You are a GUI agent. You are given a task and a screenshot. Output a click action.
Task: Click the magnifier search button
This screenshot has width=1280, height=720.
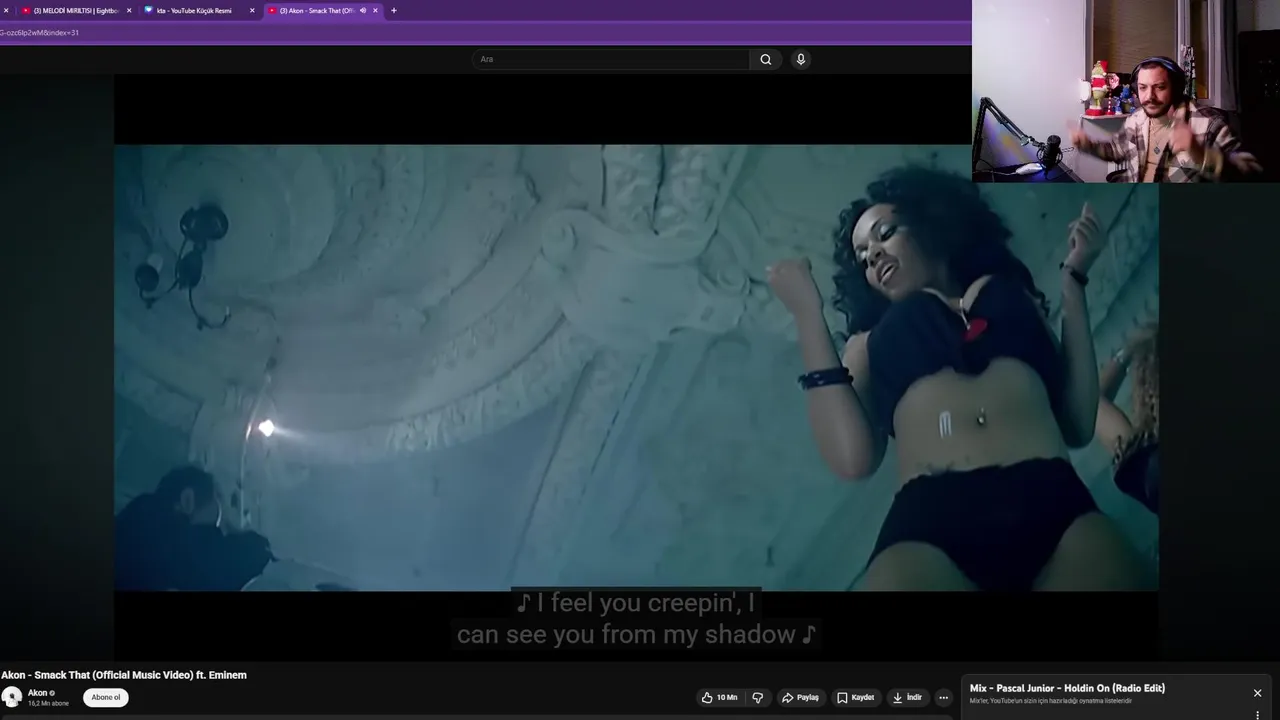point(766,59)
